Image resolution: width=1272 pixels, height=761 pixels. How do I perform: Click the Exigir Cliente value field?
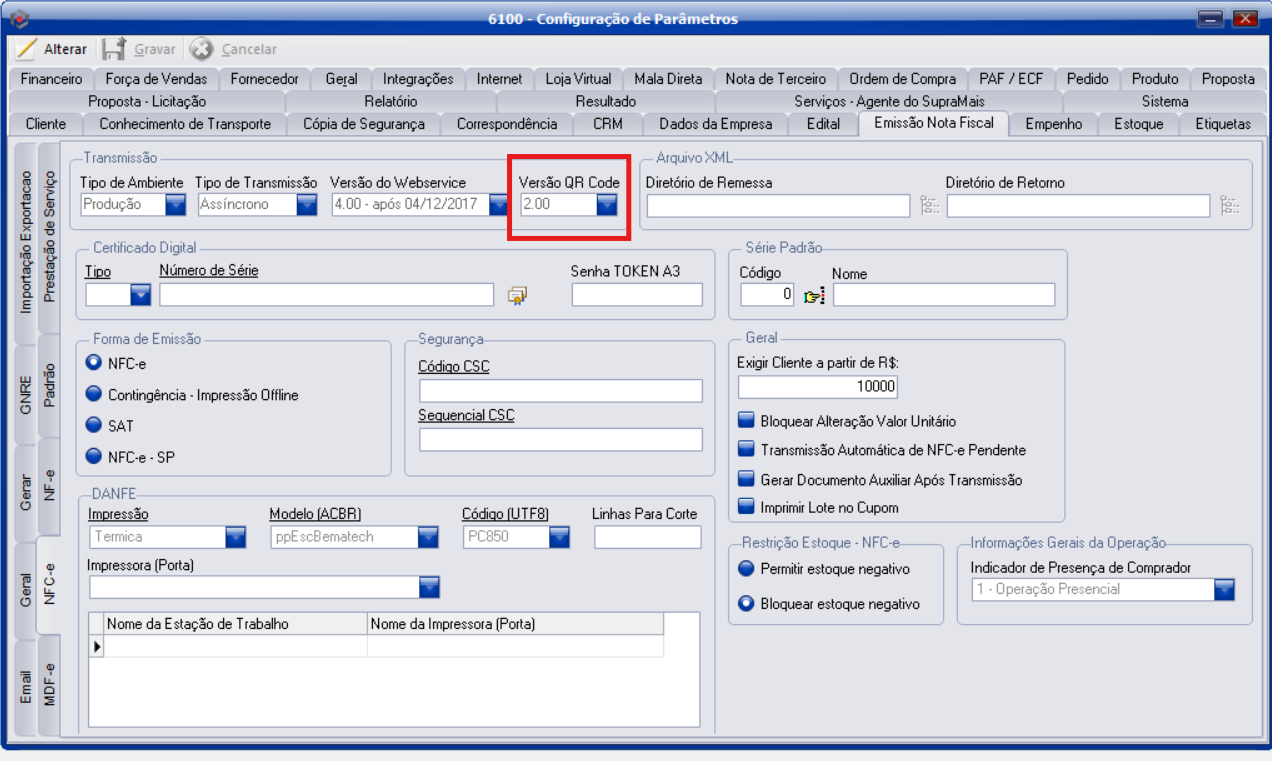pyautogui.click(x=818, y=387)
